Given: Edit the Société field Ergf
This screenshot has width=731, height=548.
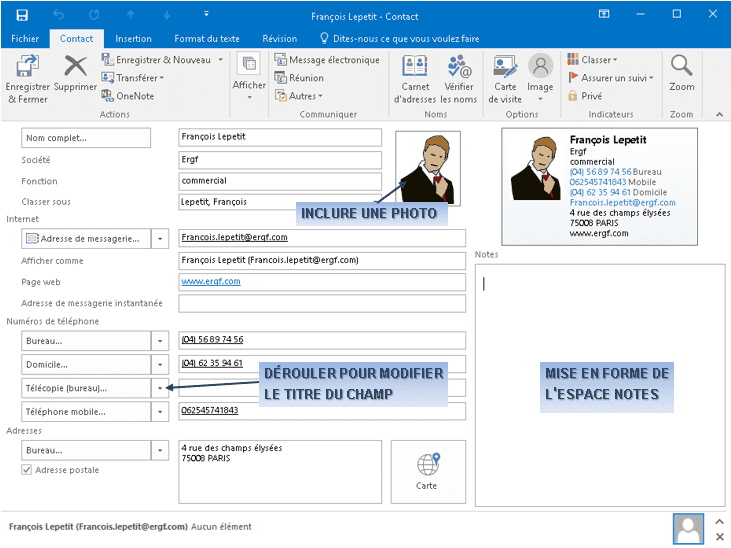Looking at the screenshot, I should pyautogui.click(x=280, y=160).
